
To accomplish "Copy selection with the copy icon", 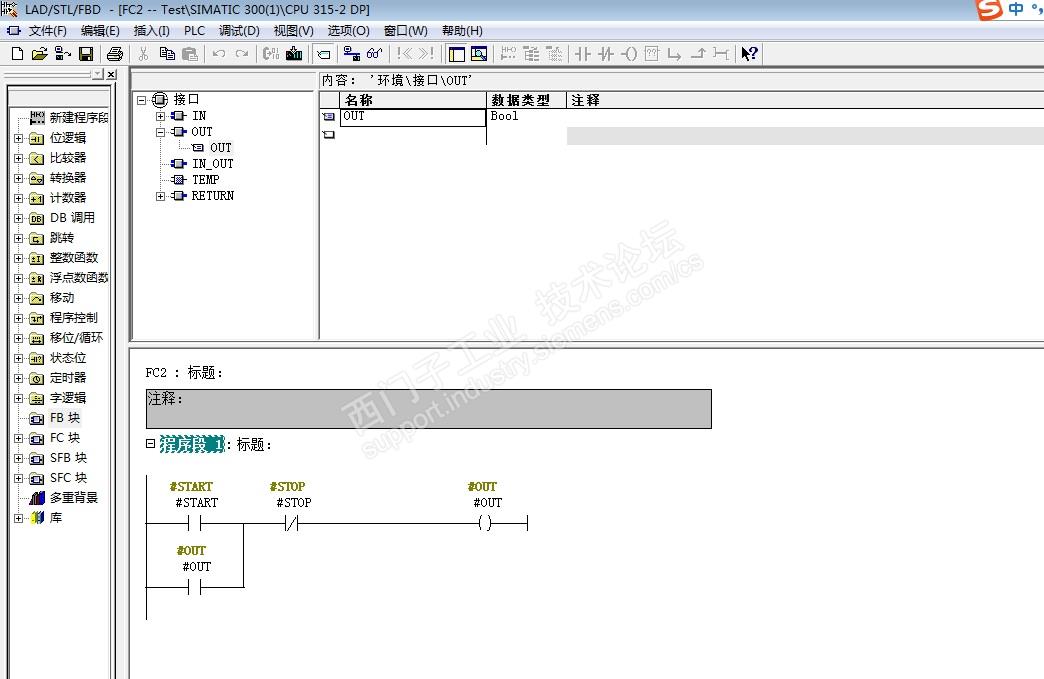I will click(x=167, y=54).
